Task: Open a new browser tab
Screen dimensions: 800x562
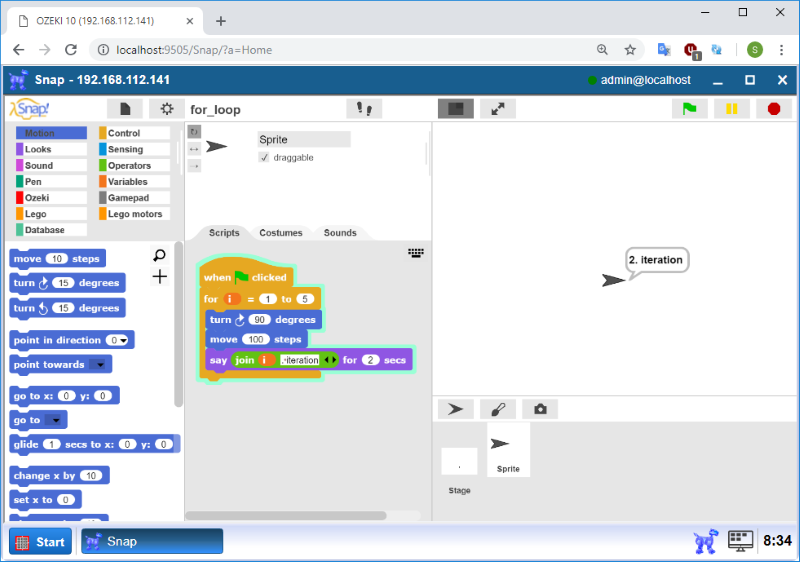Action: pos(220,21)
